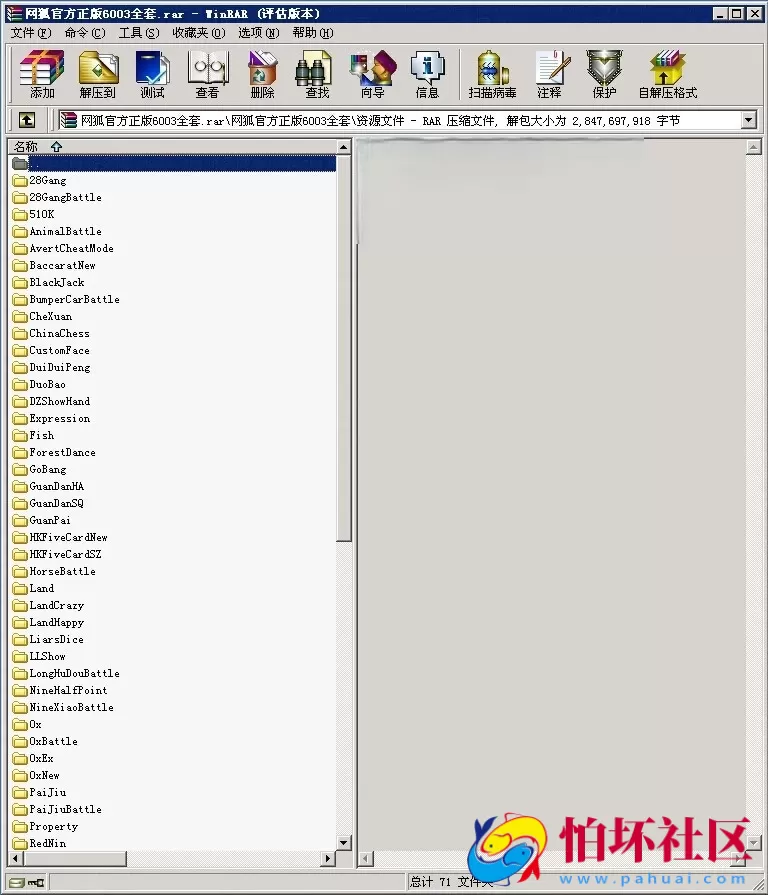Show archive Info (信息) icon

click(427, 74)
